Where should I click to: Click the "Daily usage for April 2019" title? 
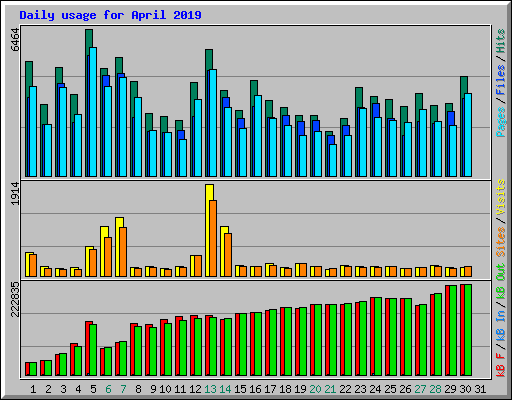(x=110, y=15)
